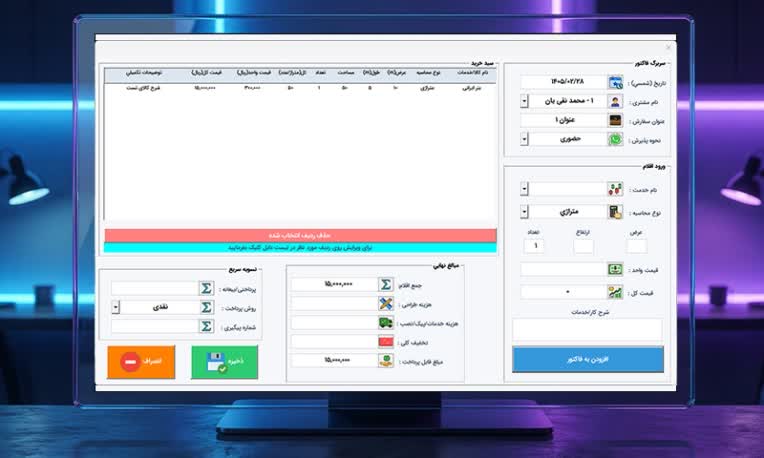Click the quantity (تعداد) box showing 1

534,246
